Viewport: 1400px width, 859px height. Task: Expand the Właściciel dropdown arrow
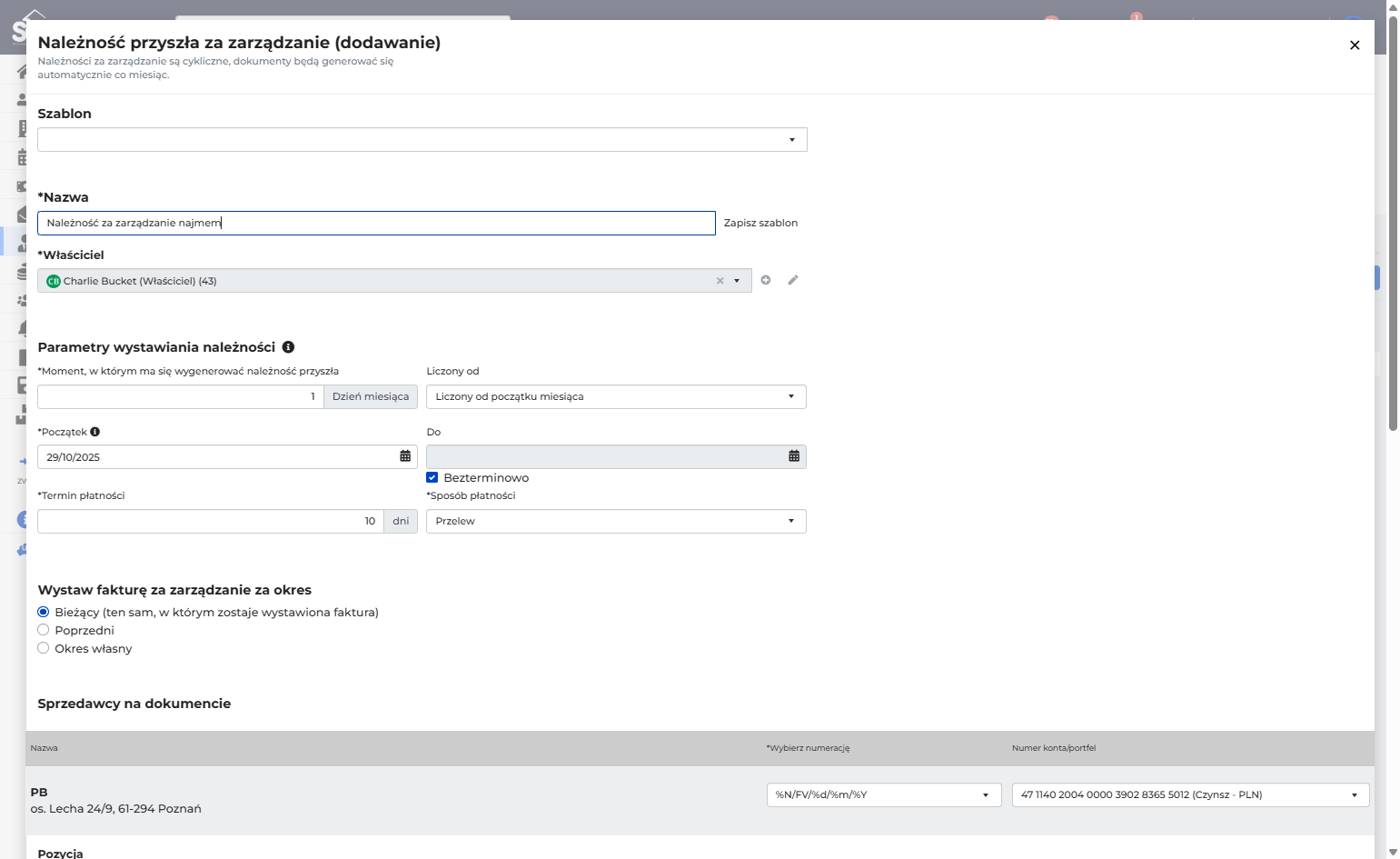click(737, 281)
